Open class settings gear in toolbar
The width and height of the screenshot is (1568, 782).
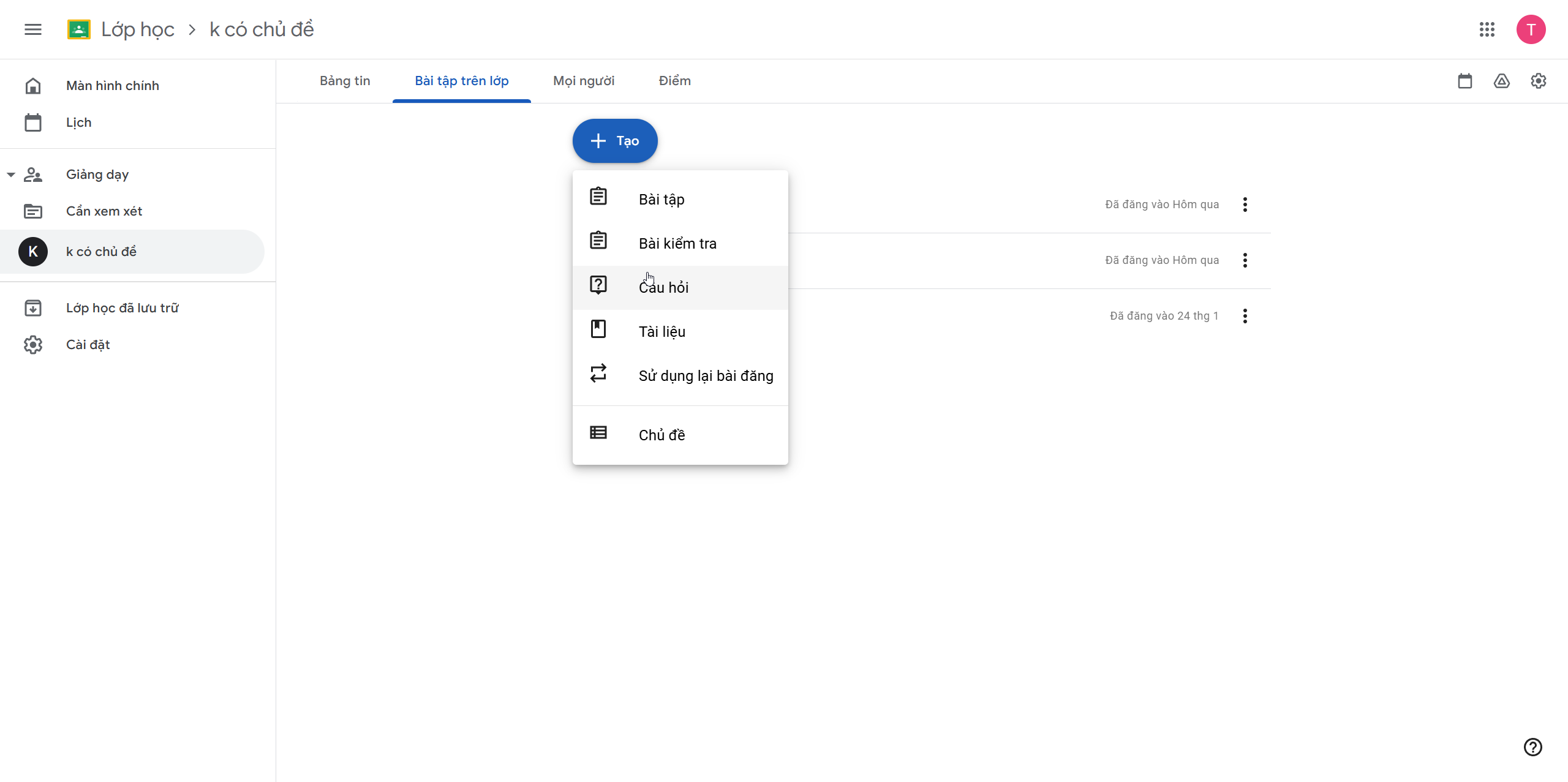coord(1538,81)
